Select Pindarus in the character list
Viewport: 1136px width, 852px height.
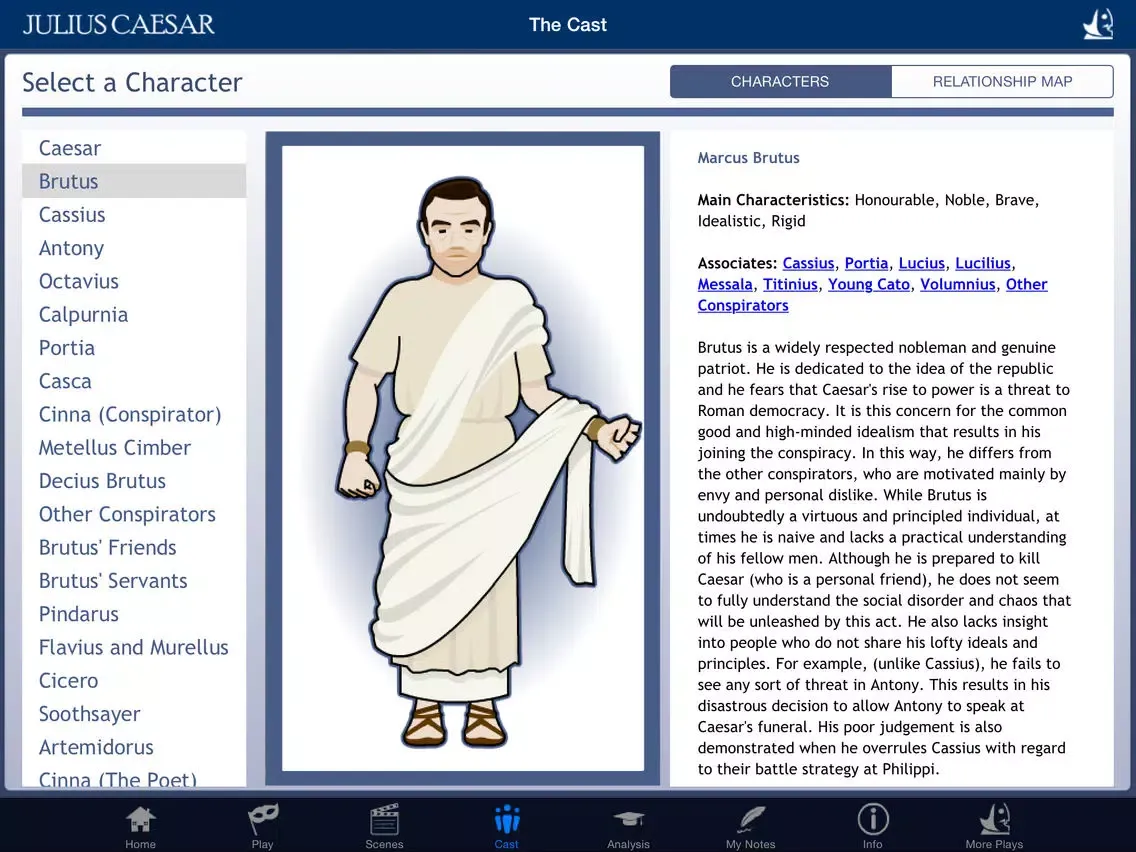pyautogui.click(x=134, y=614)
